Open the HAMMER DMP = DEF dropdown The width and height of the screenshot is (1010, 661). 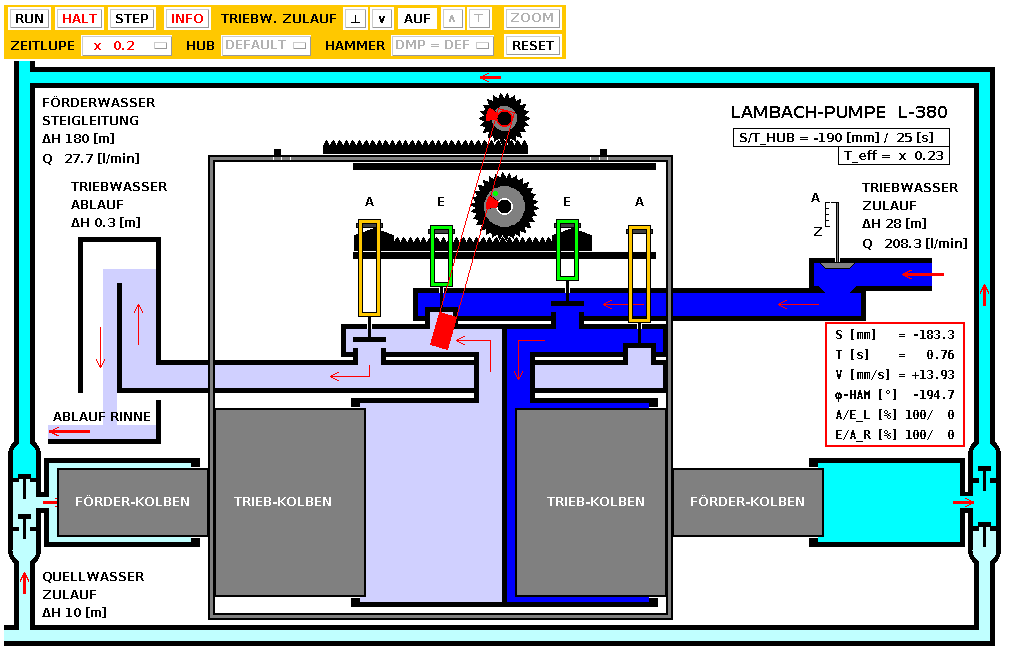443,45
